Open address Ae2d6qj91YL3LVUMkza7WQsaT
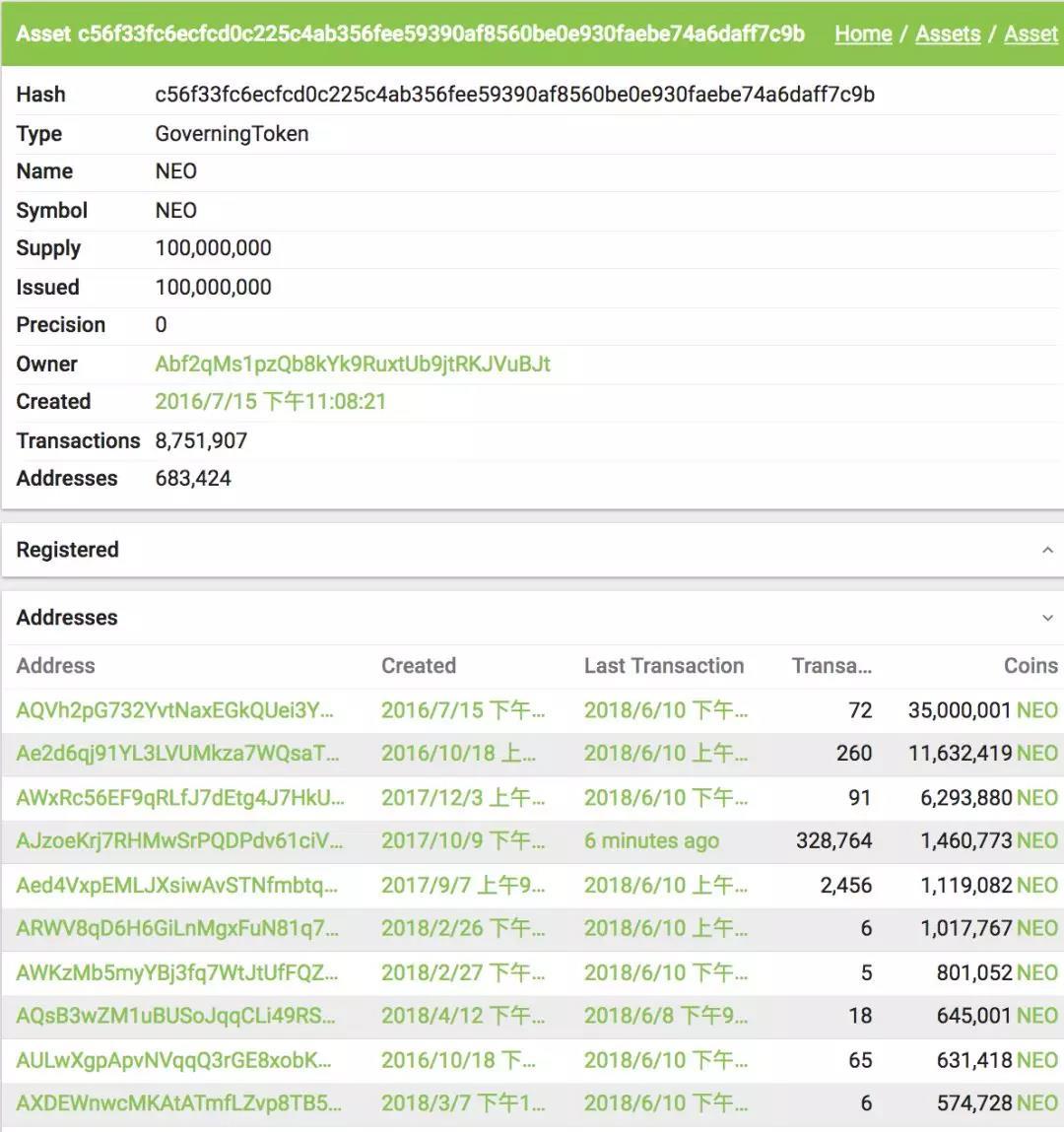The width and height of the screenshot is (1064, 1132). tap(177, 753)
